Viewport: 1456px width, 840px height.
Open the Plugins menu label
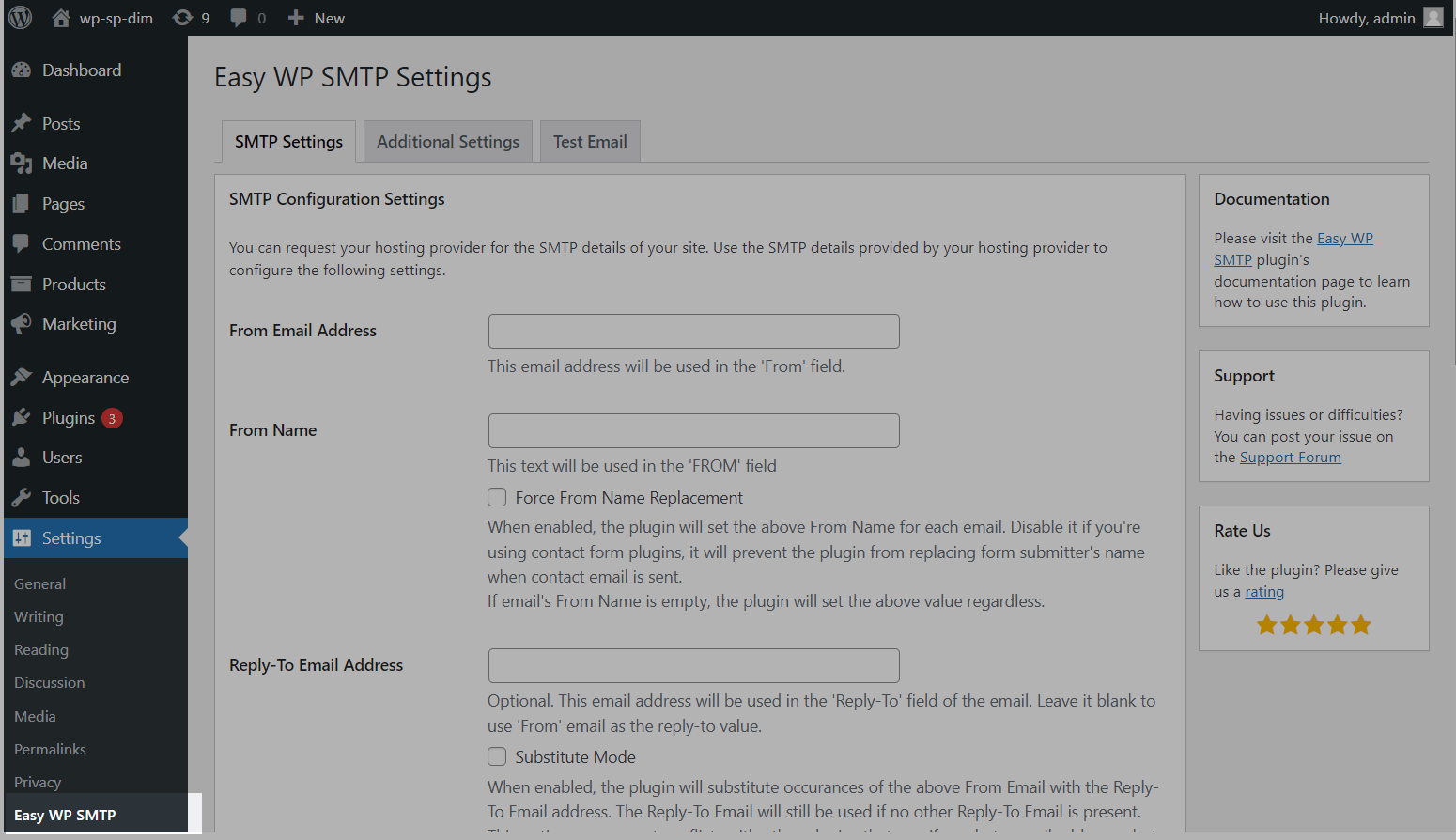pyautogui.click(x=69, y=418)
